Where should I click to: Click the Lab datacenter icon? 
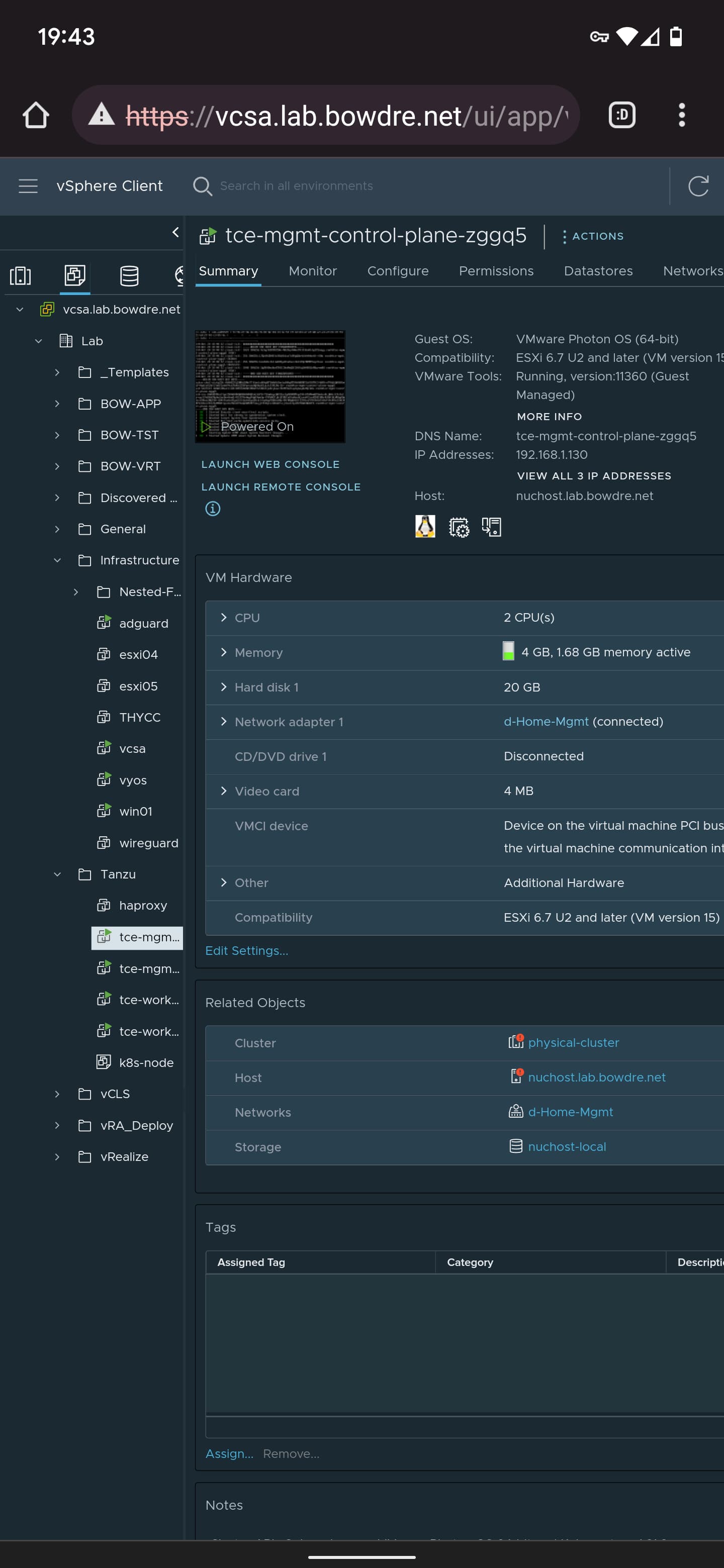[x=66, y=341]
